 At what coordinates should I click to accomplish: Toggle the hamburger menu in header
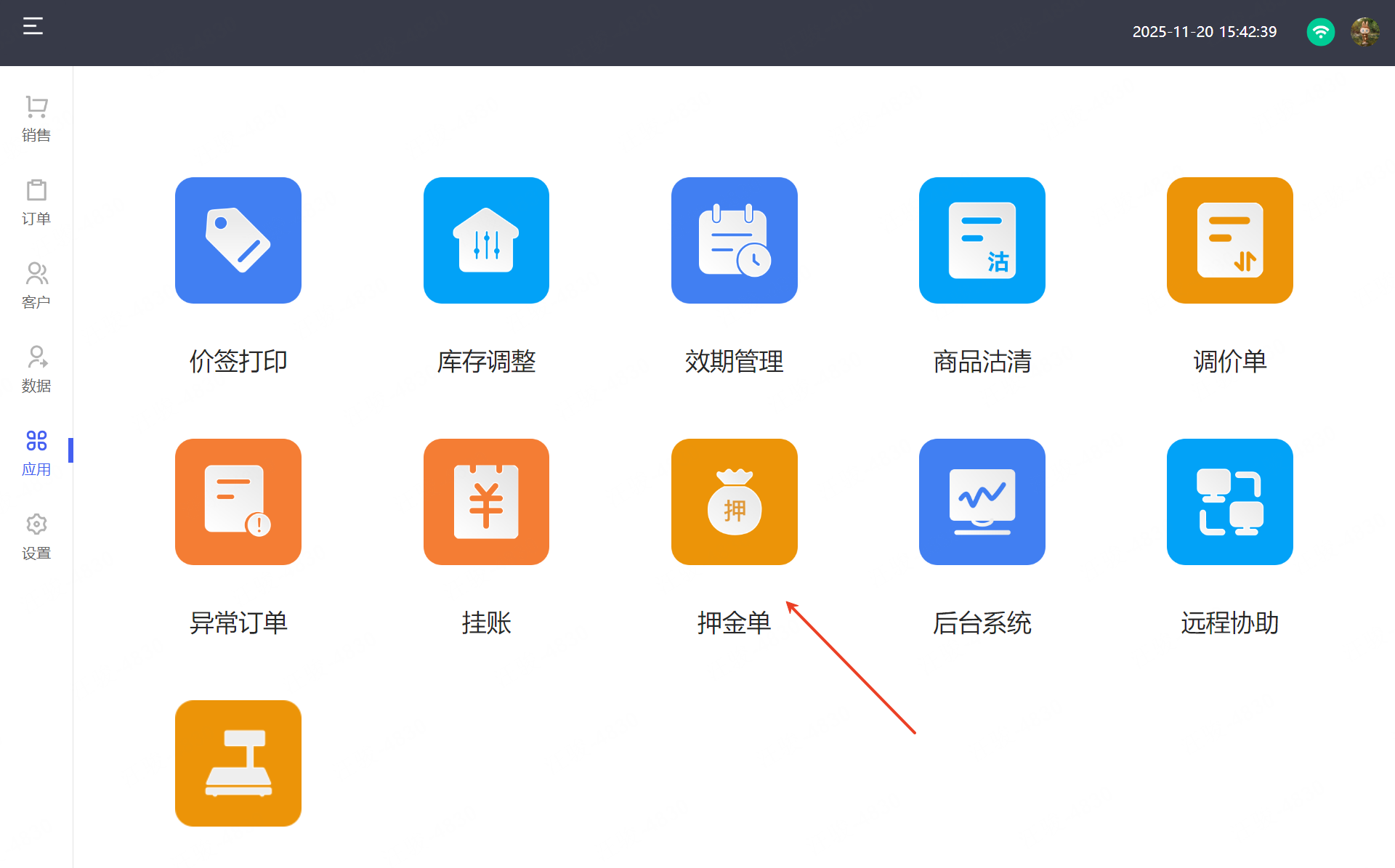[x=33, y=27]
